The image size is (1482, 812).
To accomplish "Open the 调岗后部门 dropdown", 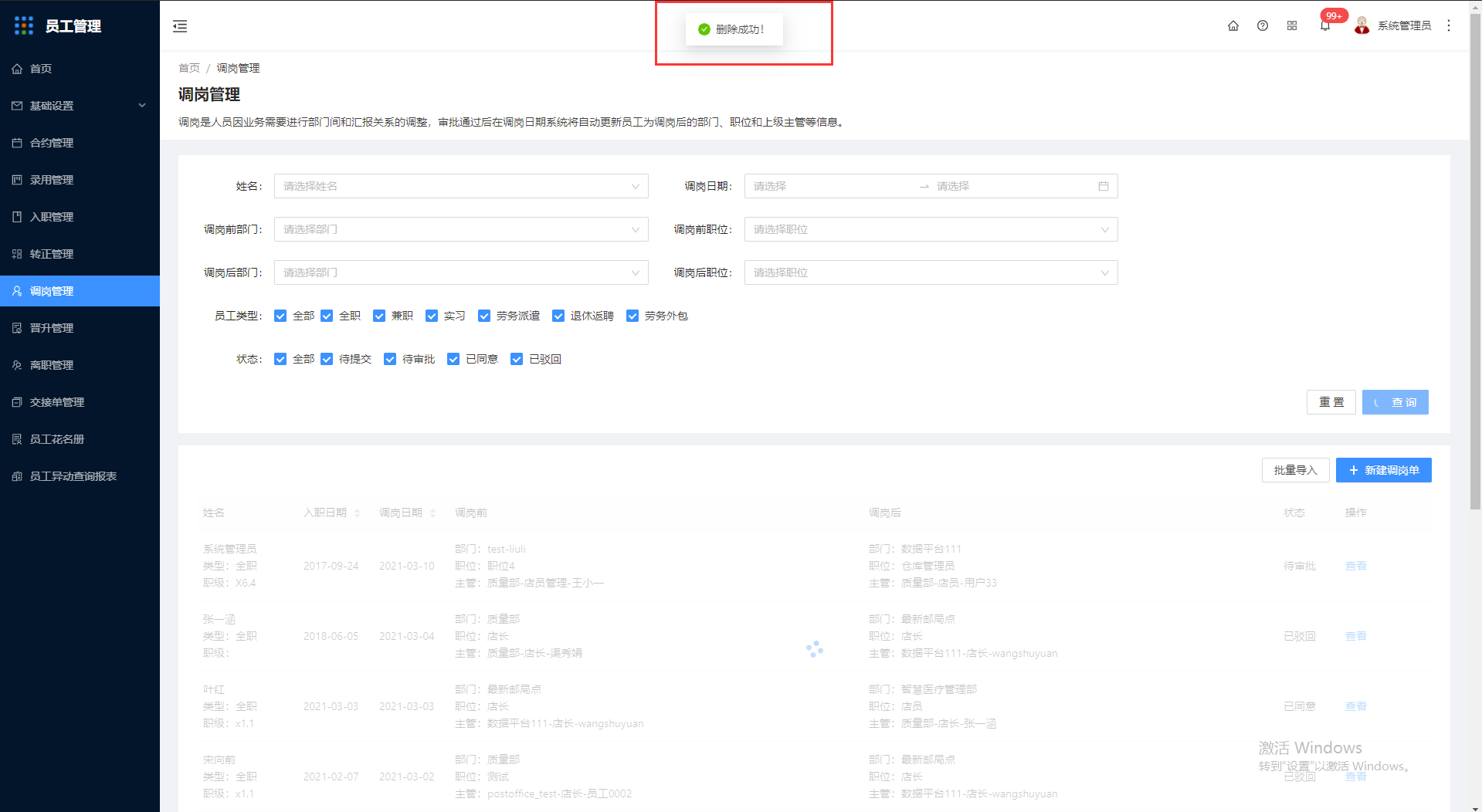I will pos(461,272).
